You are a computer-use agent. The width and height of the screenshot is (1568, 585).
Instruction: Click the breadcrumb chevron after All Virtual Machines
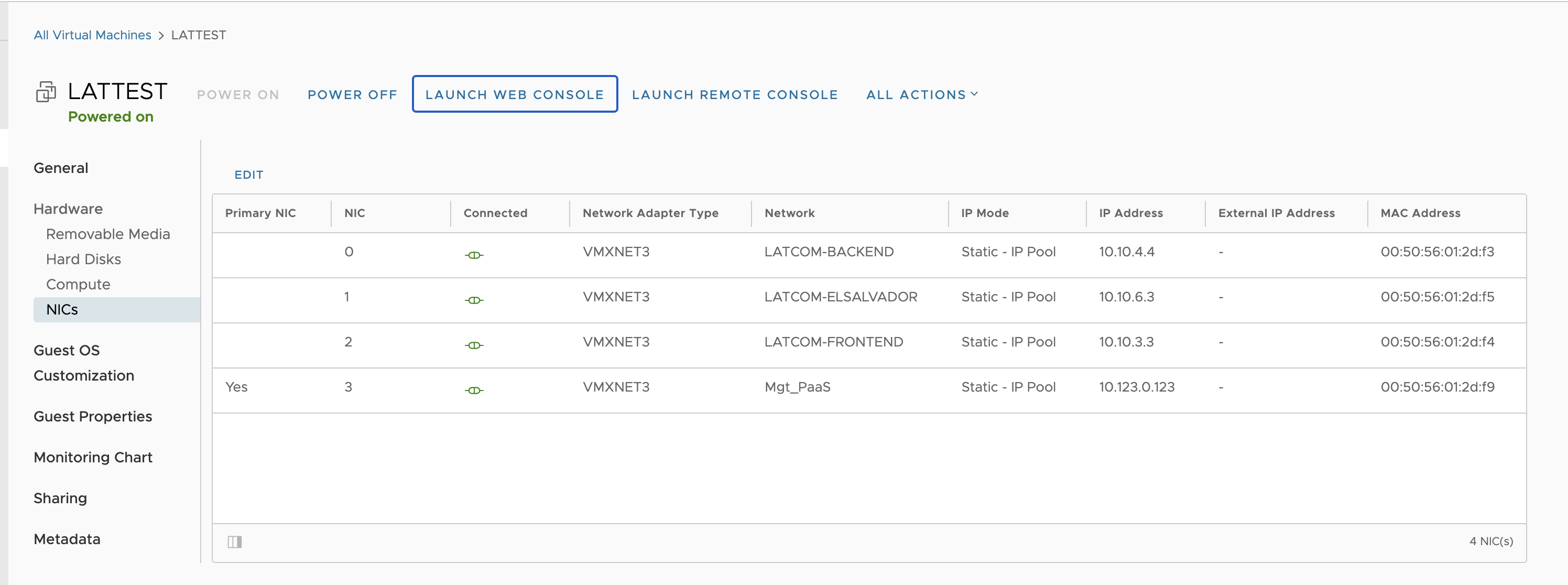(161, 36)
